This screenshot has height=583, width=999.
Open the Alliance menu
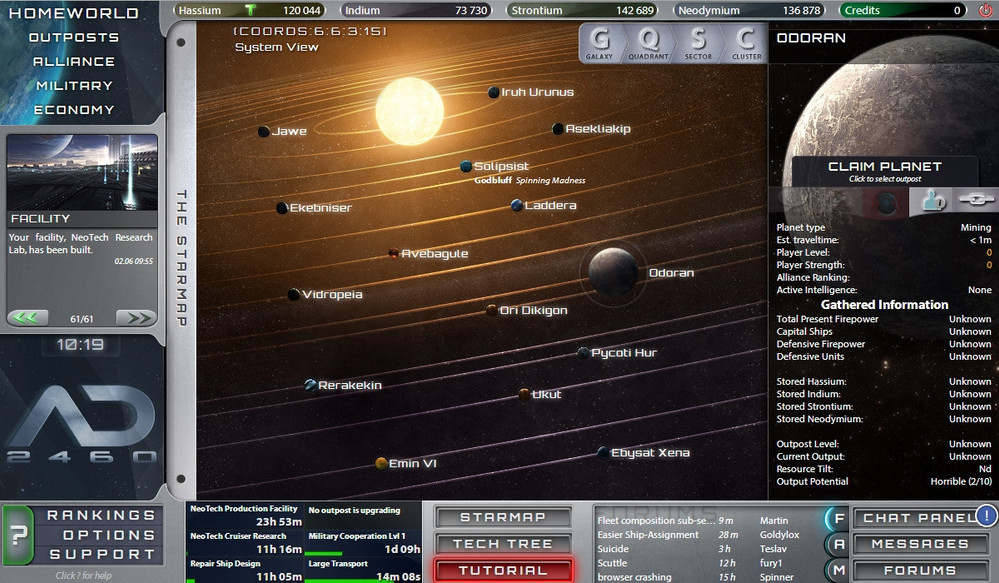click(x=74, y=62)
